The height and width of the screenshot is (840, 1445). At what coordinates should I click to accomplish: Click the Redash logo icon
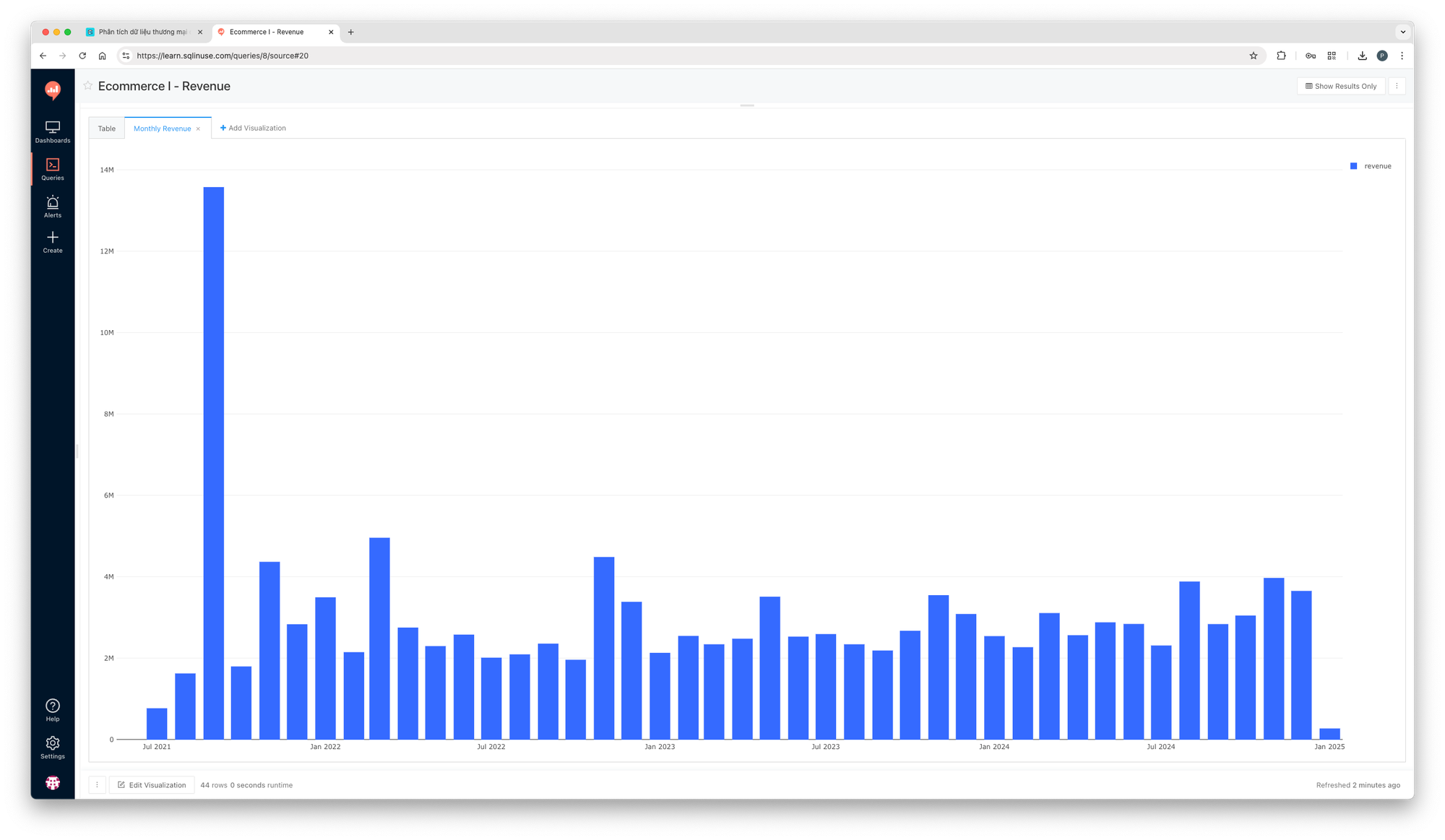[x=53, y=90]
